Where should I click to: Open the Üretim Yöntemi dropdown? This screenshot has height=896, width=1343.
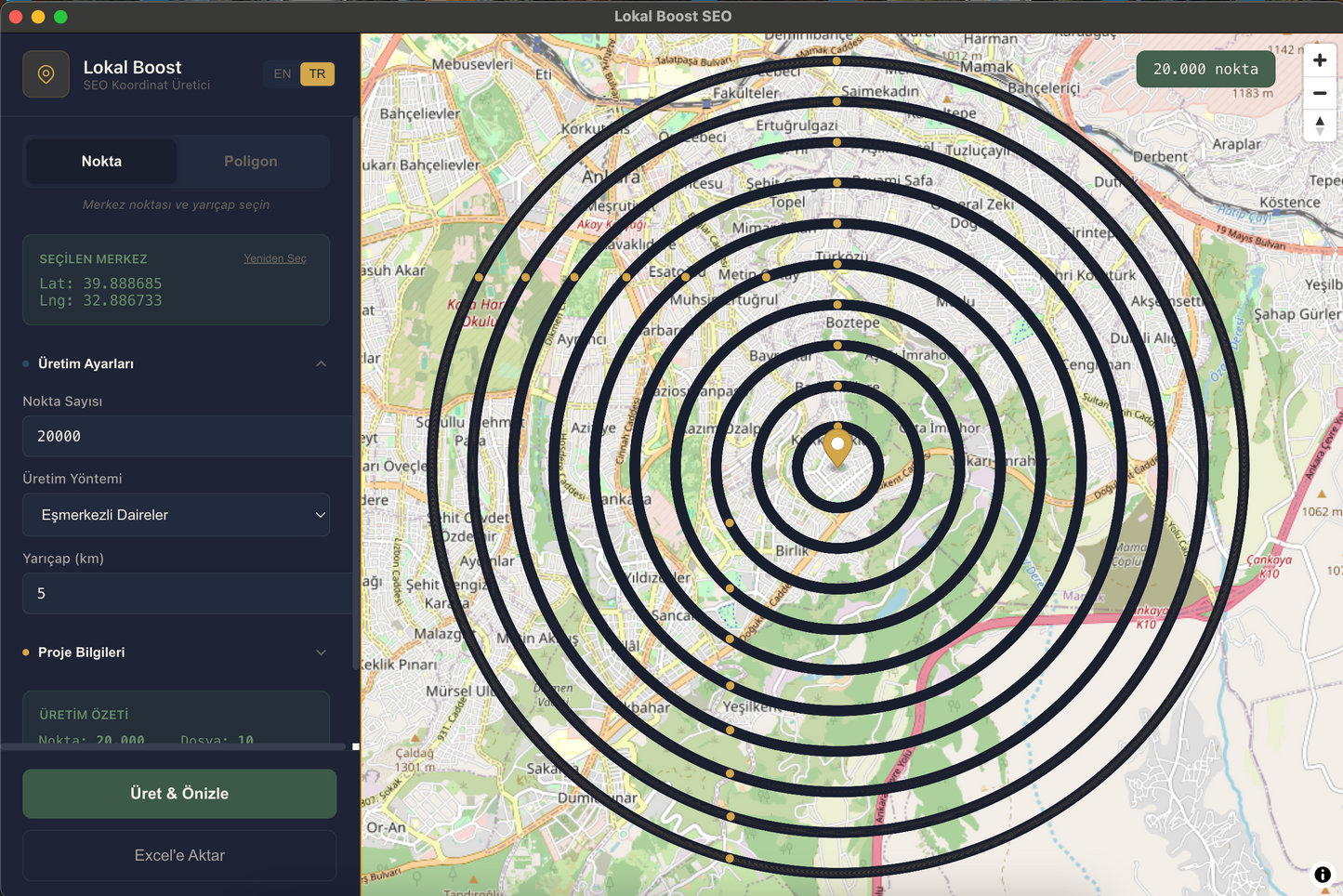click(177, 515)
